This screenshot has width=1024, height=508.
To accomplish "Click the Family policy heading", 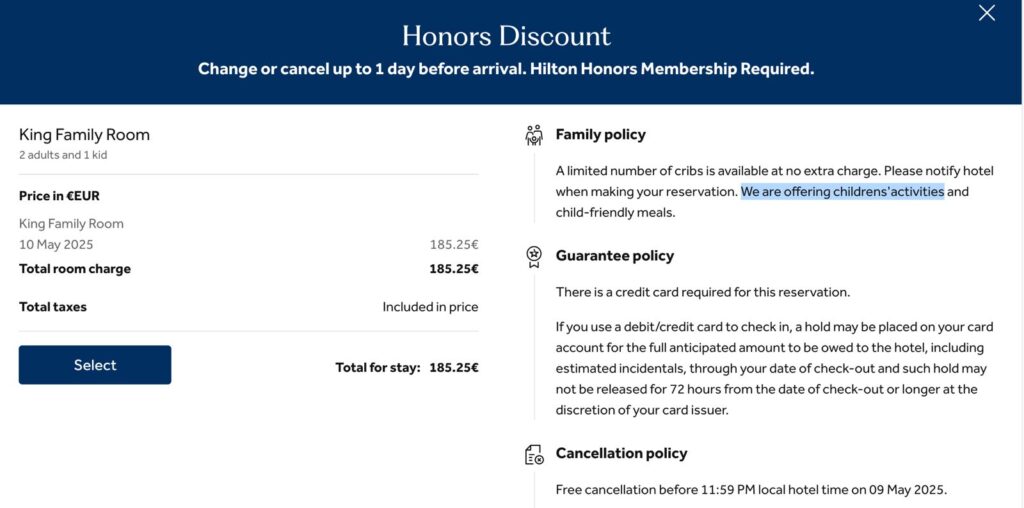I will (x=600, y=135).
